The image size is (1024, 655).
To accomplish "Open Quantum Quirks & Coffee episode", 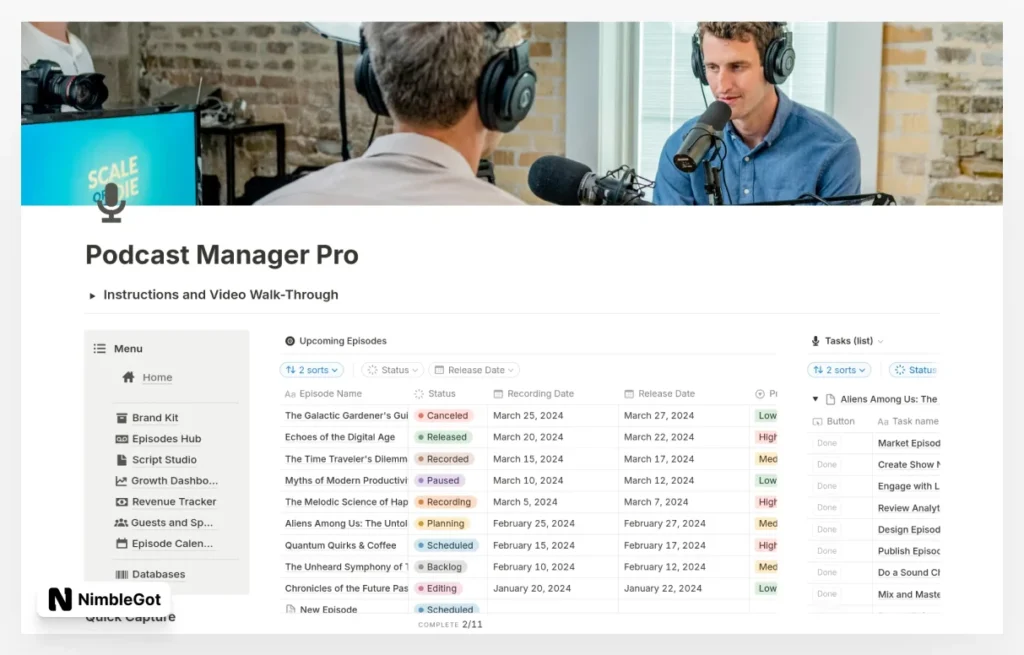I will click(340, 545).
